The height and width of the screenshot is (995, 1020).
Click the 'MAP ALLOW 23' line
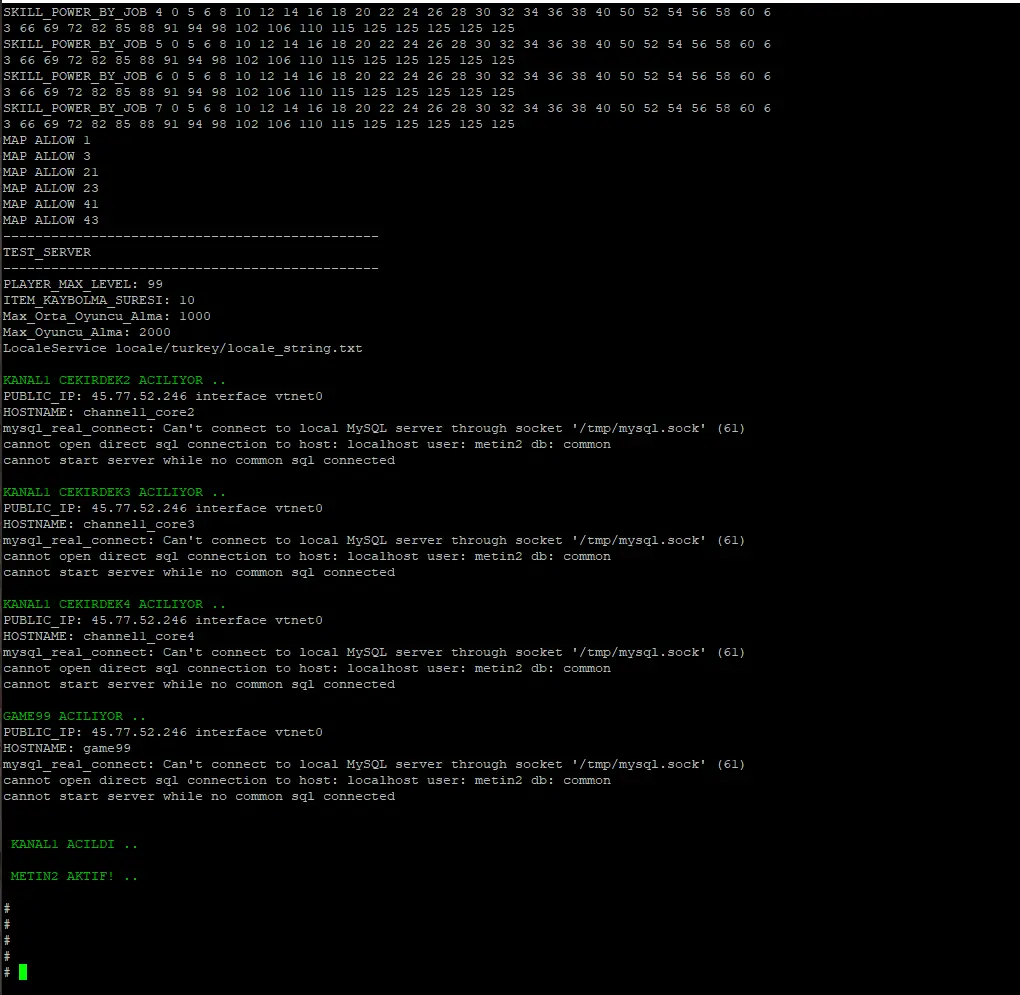pyautogui.click(x=51, y=188)
